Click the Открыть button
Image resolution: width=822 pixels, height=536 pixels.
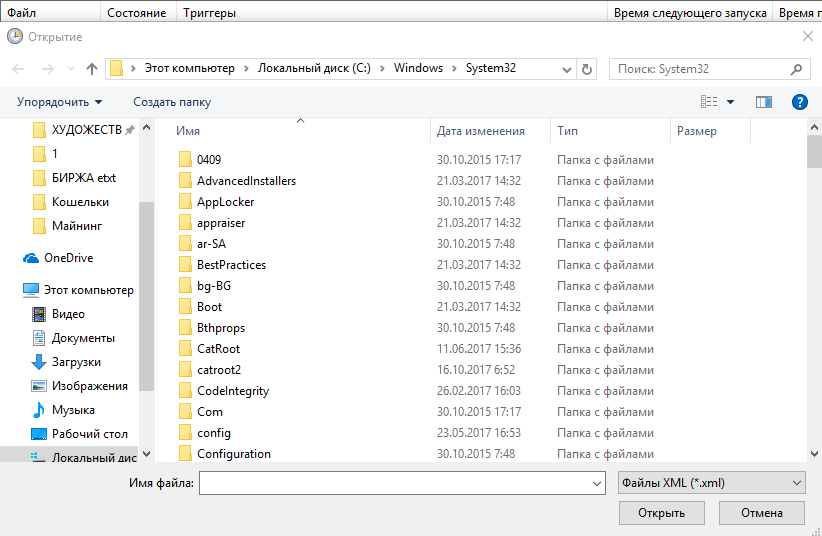[662, 512]
